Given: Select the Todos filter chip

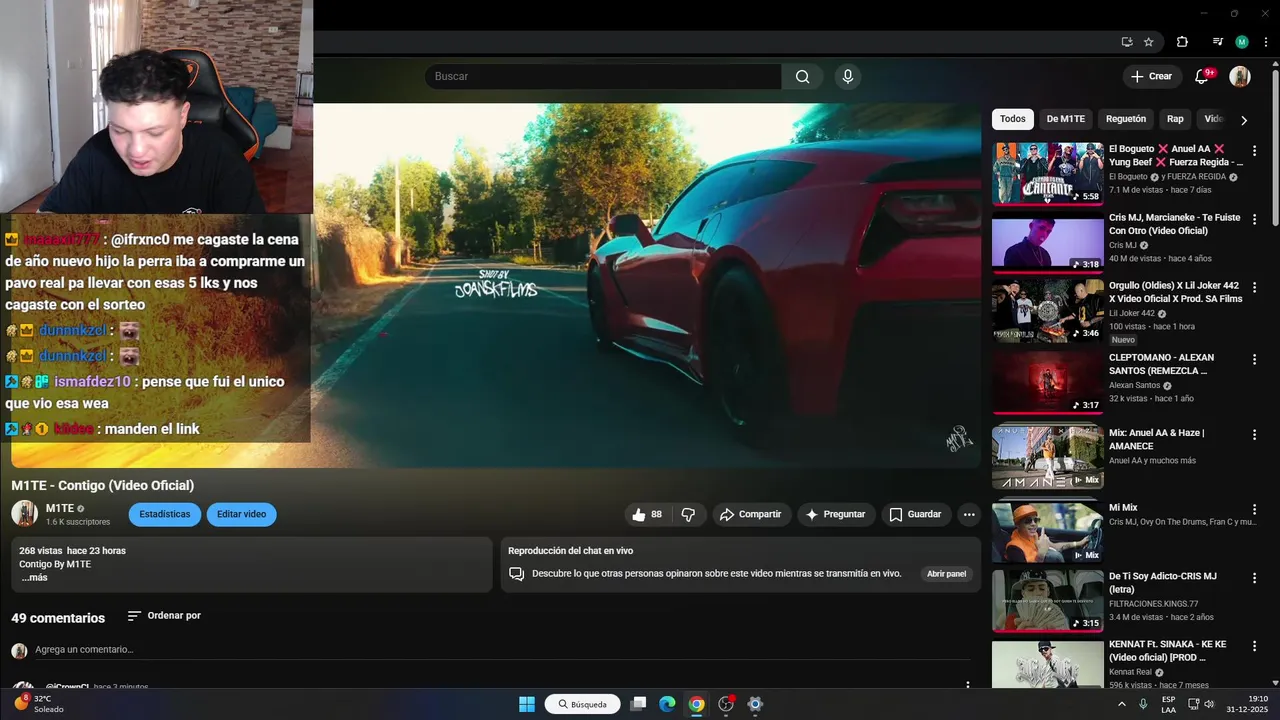Looking at the screenshot, I should click(x=1013, y=119).
